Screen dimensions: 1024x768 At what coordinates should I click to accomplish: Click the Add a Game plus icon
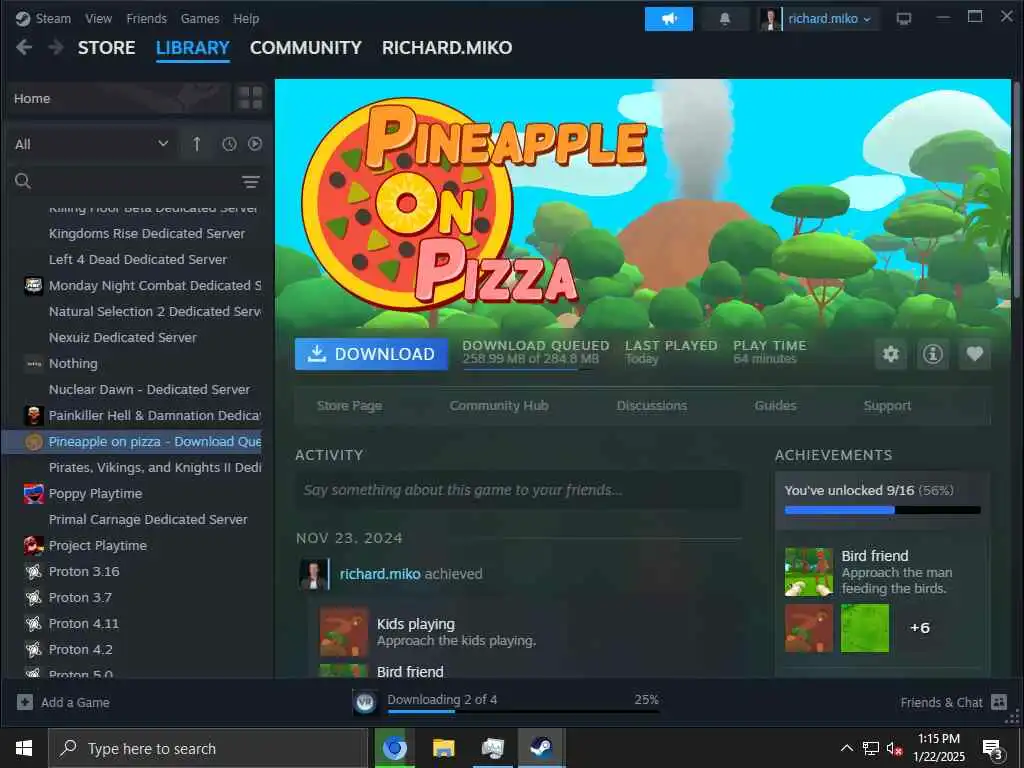pyautogui.click(x=25, y=702)
